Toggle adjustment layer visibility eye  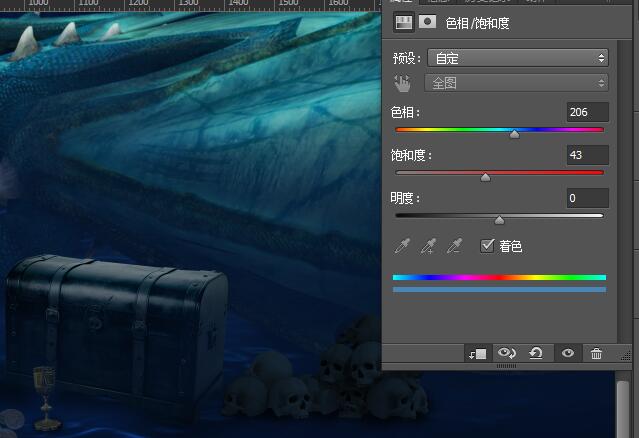568,353
